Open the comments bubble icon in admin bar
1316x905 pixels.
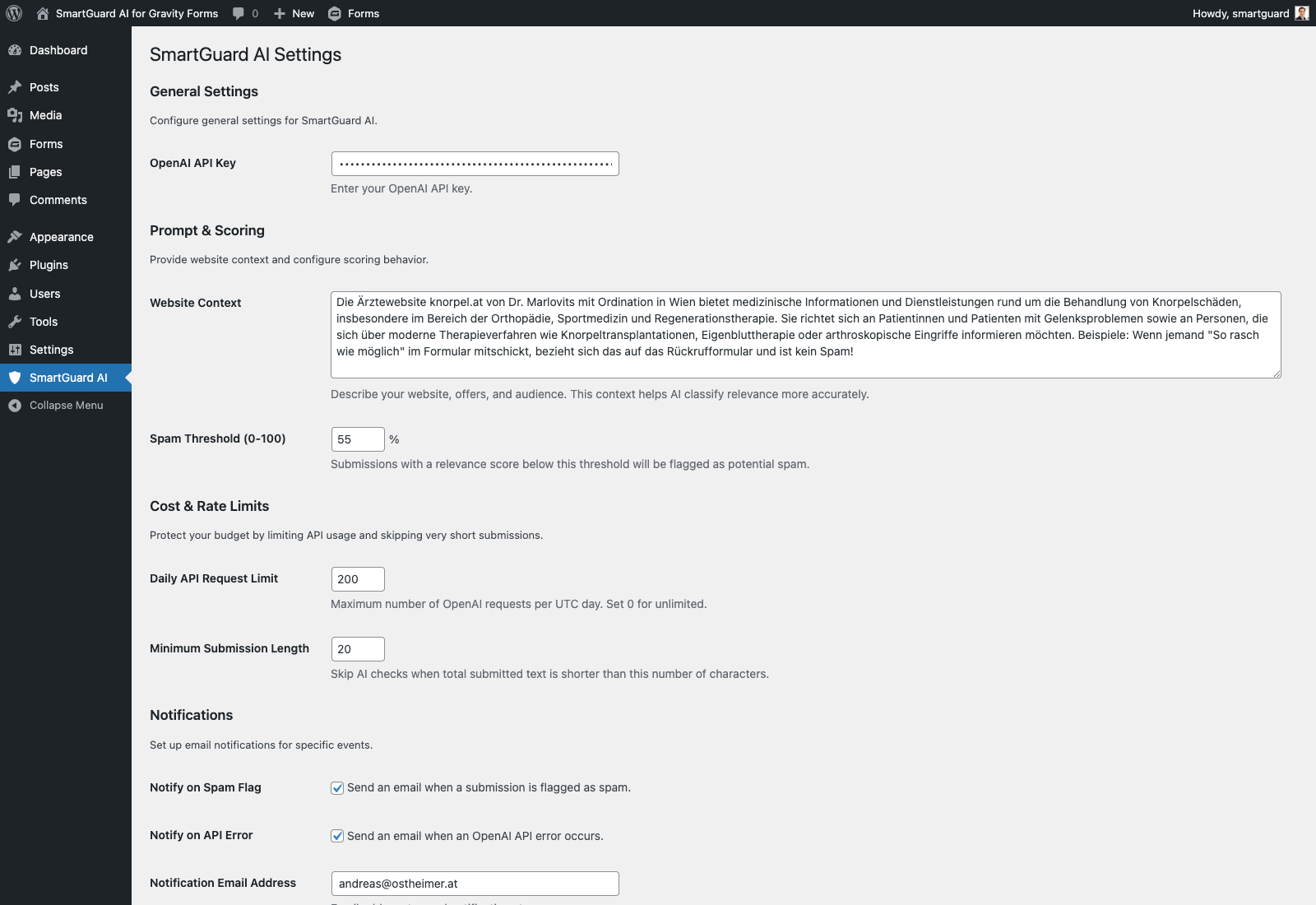(x=239, y=13)
